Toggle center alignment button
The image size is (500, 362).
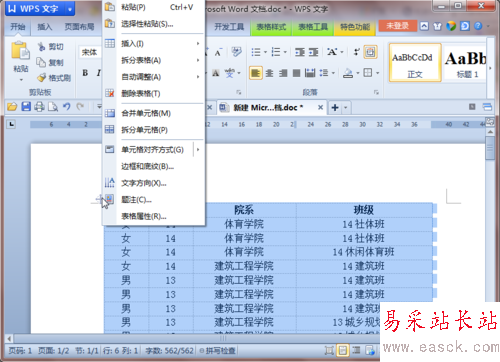coord(269,73)
